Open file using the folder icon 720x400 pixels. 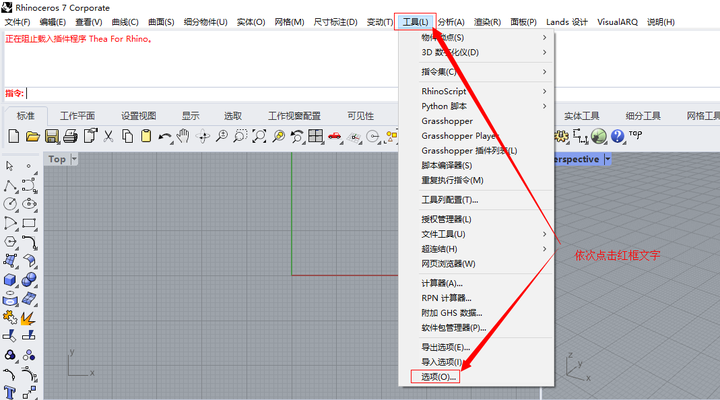tap(32, 136)
